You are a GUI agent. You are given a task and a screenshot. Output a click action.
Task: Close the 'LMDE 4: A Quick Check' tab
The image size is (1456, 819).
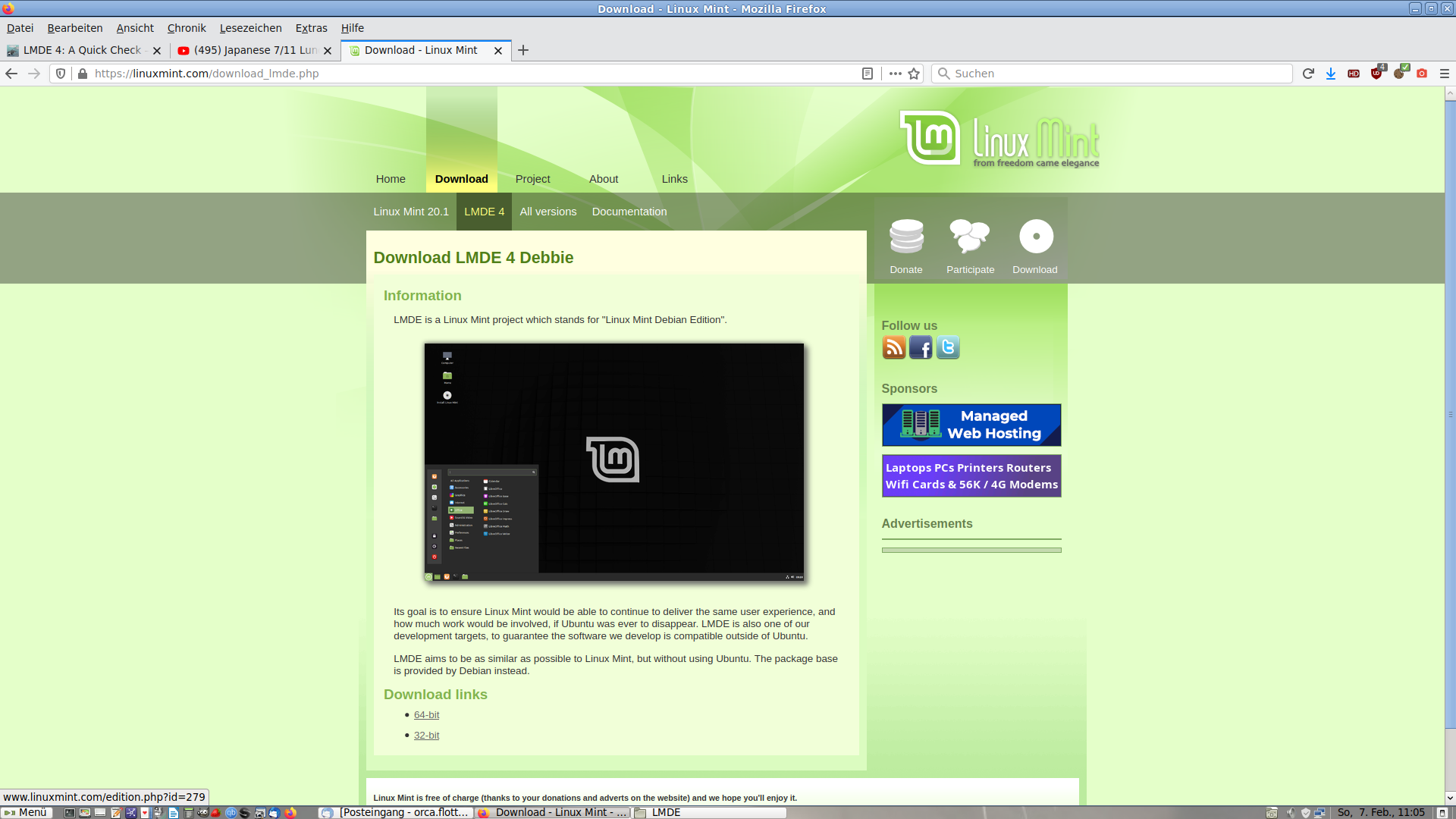[x=157, y=51]
